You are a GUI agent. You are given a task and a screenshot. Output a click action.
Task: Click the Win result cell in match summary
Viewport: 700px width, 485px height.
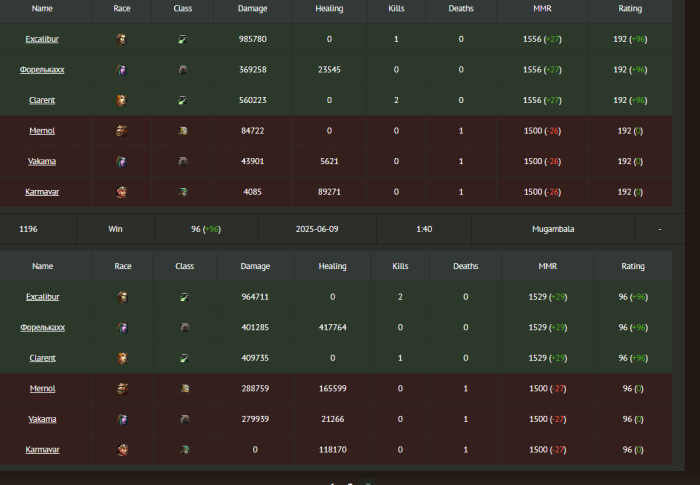116,229
